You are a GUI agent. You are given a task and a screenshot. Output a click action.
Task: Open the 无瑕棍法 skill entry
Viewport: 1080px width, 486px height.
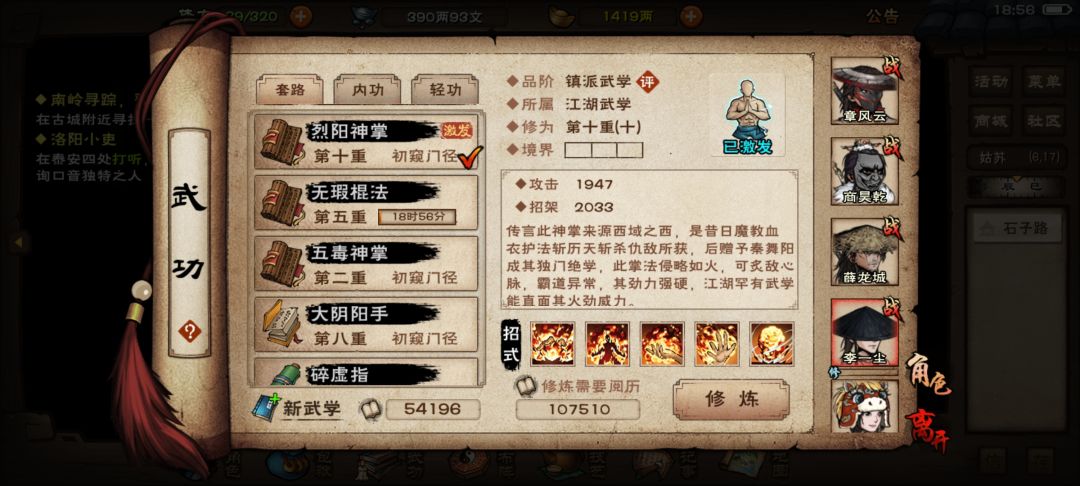[366, 202]
